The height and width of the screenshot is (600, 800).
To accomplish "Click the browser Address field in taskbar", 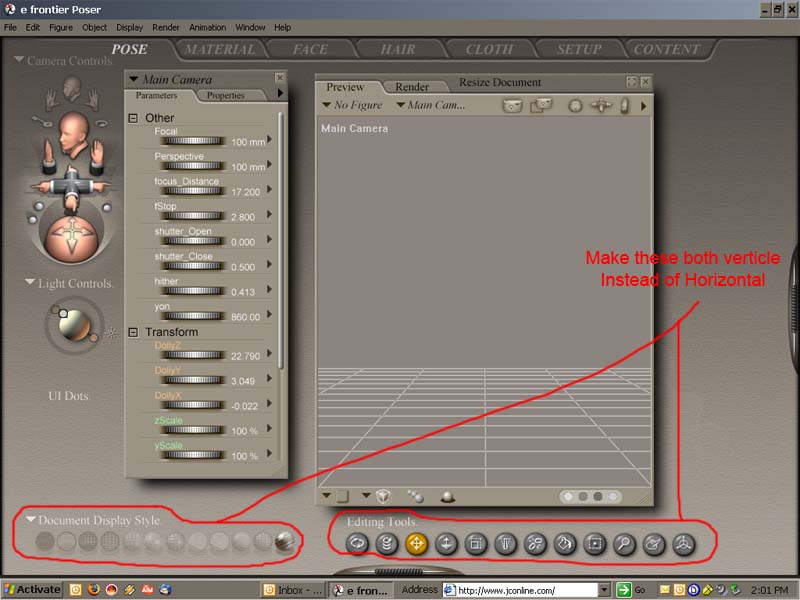I will pyautogui.click(x=525, y=590).
